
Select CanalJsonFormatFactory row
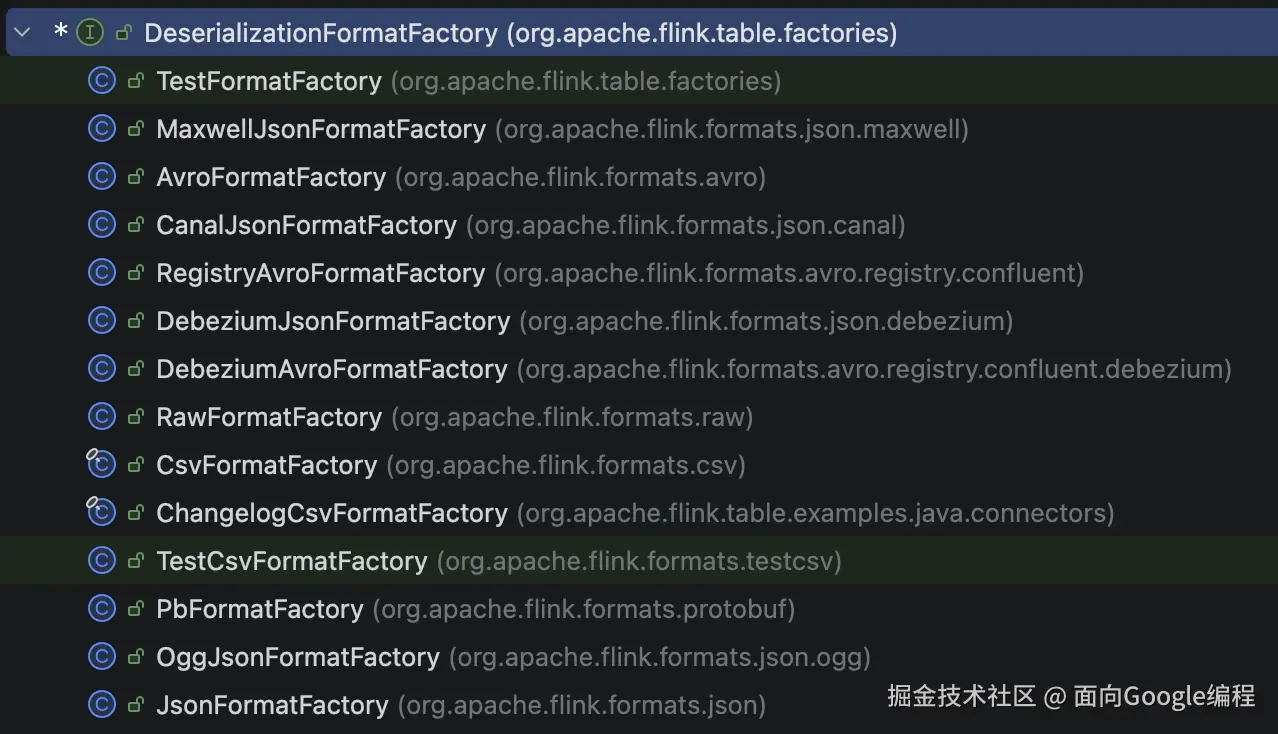[306, 224]
